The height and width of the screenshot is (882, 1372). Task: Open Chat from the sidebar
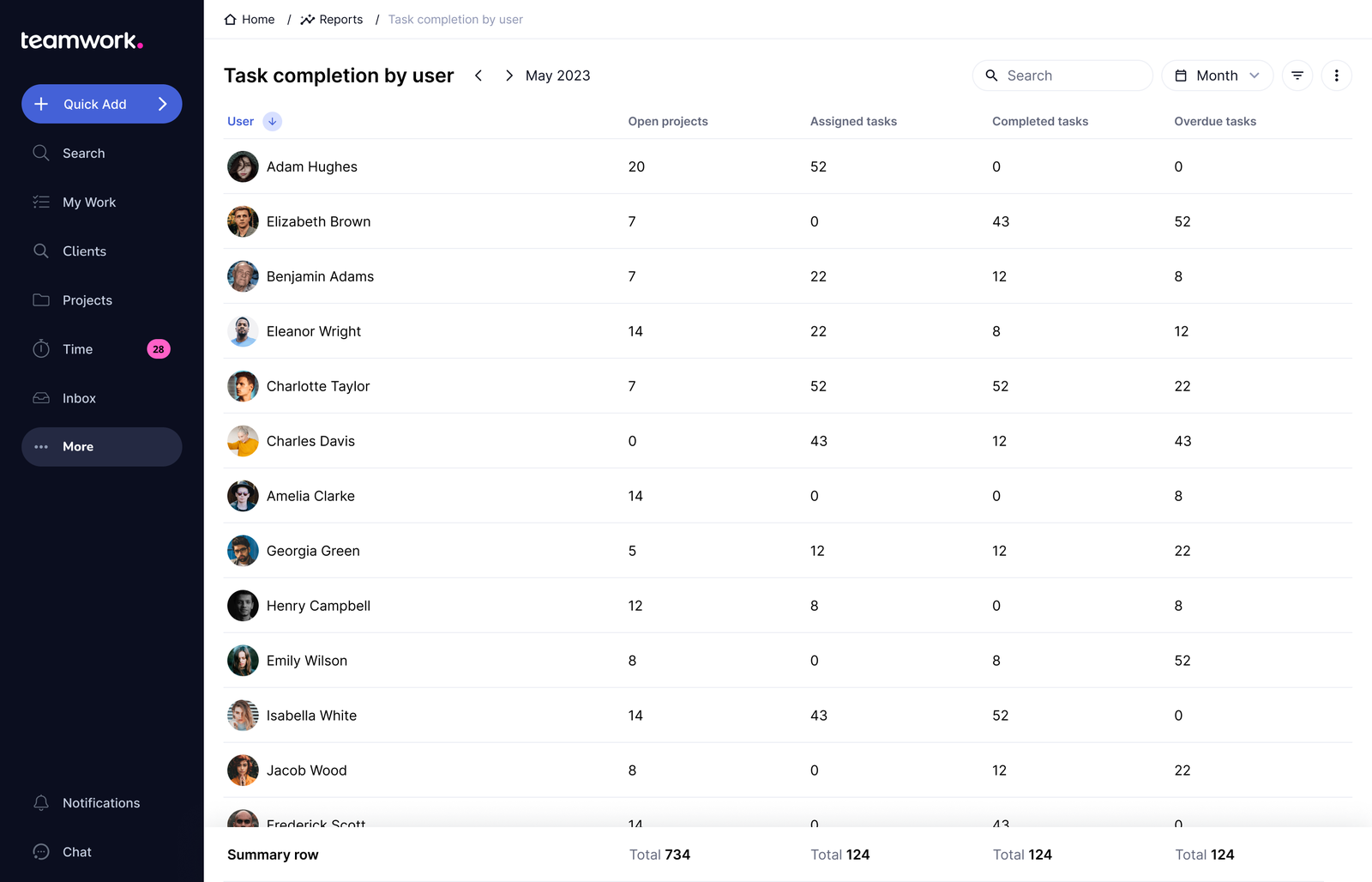(76, 851)
